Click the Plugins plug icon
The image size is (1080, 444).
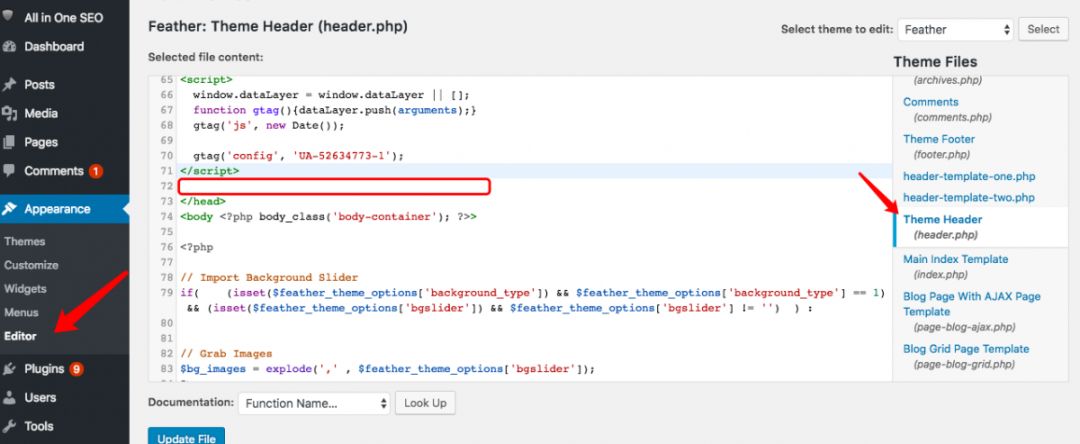pyautogui.click(x=9, y=369)
